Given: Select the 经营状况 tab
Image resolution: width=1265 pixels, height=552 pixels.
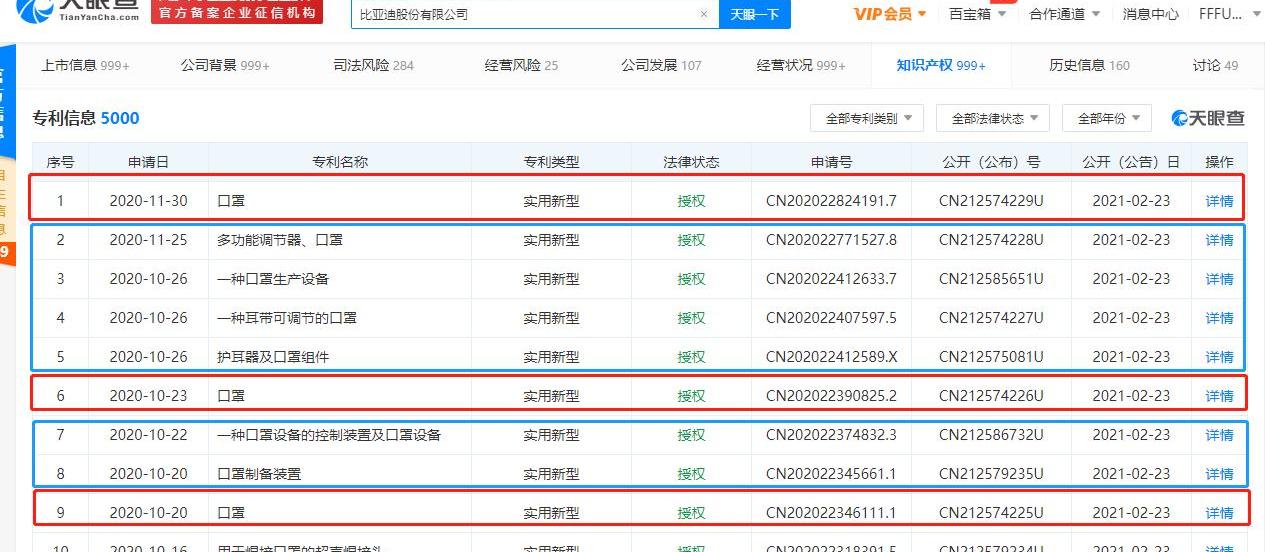Looking at the screenshot, I should 801,65.
